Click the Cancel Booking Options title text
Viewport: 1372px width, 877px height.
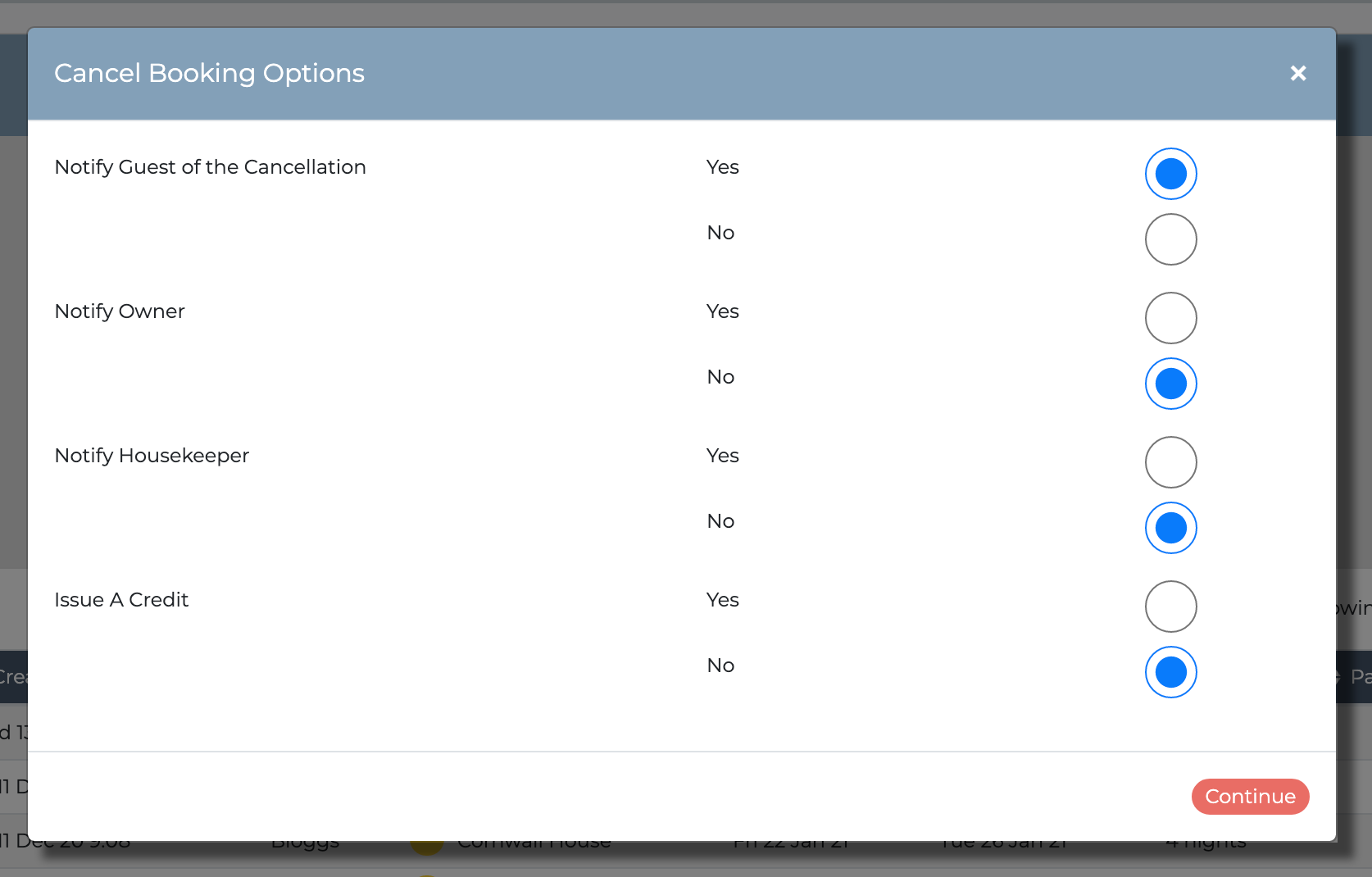(209, 74)
